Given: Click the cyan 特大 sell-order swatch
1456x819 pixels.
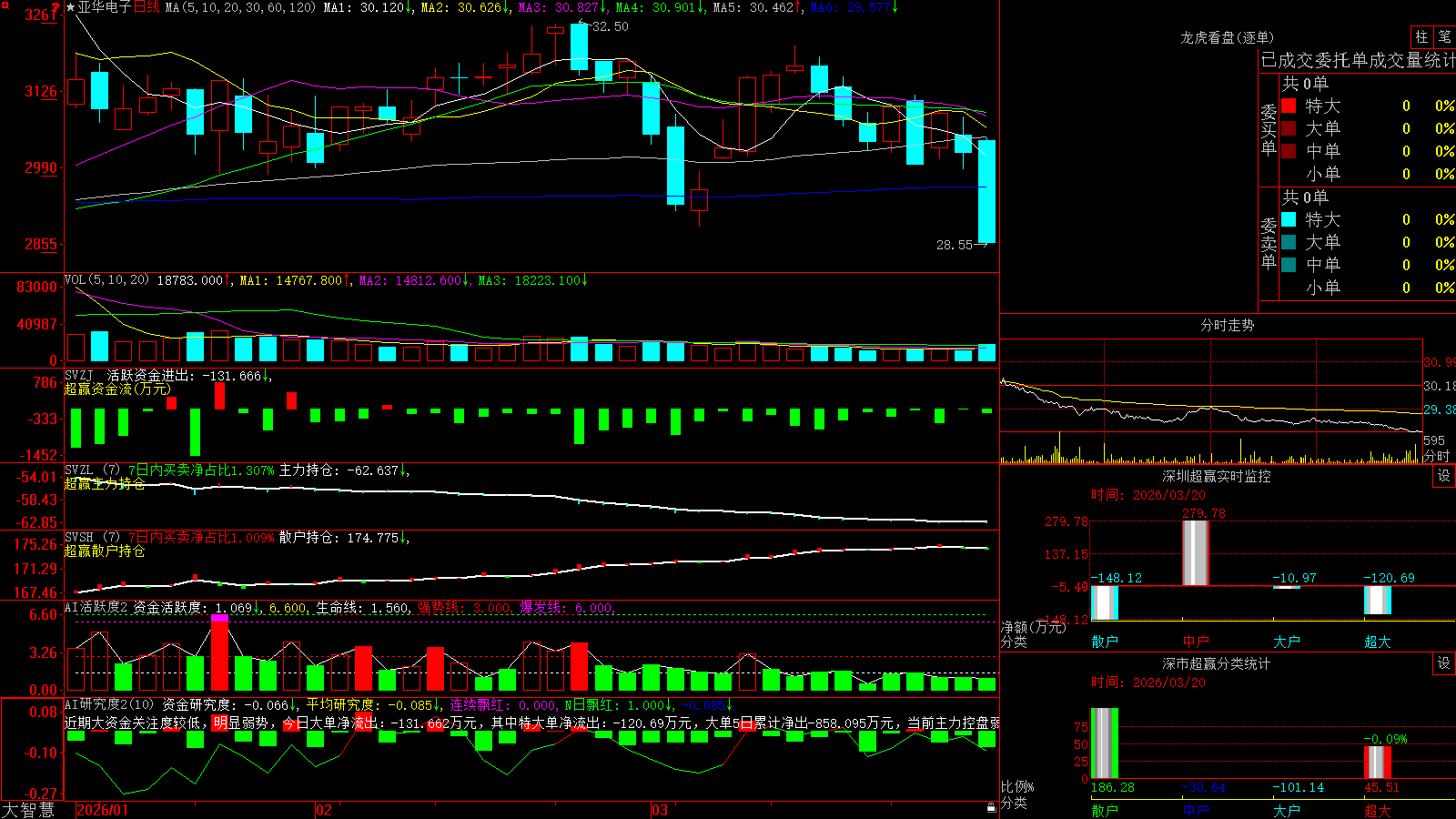Looking at the screenshot, I should [x=1289, y=219].
